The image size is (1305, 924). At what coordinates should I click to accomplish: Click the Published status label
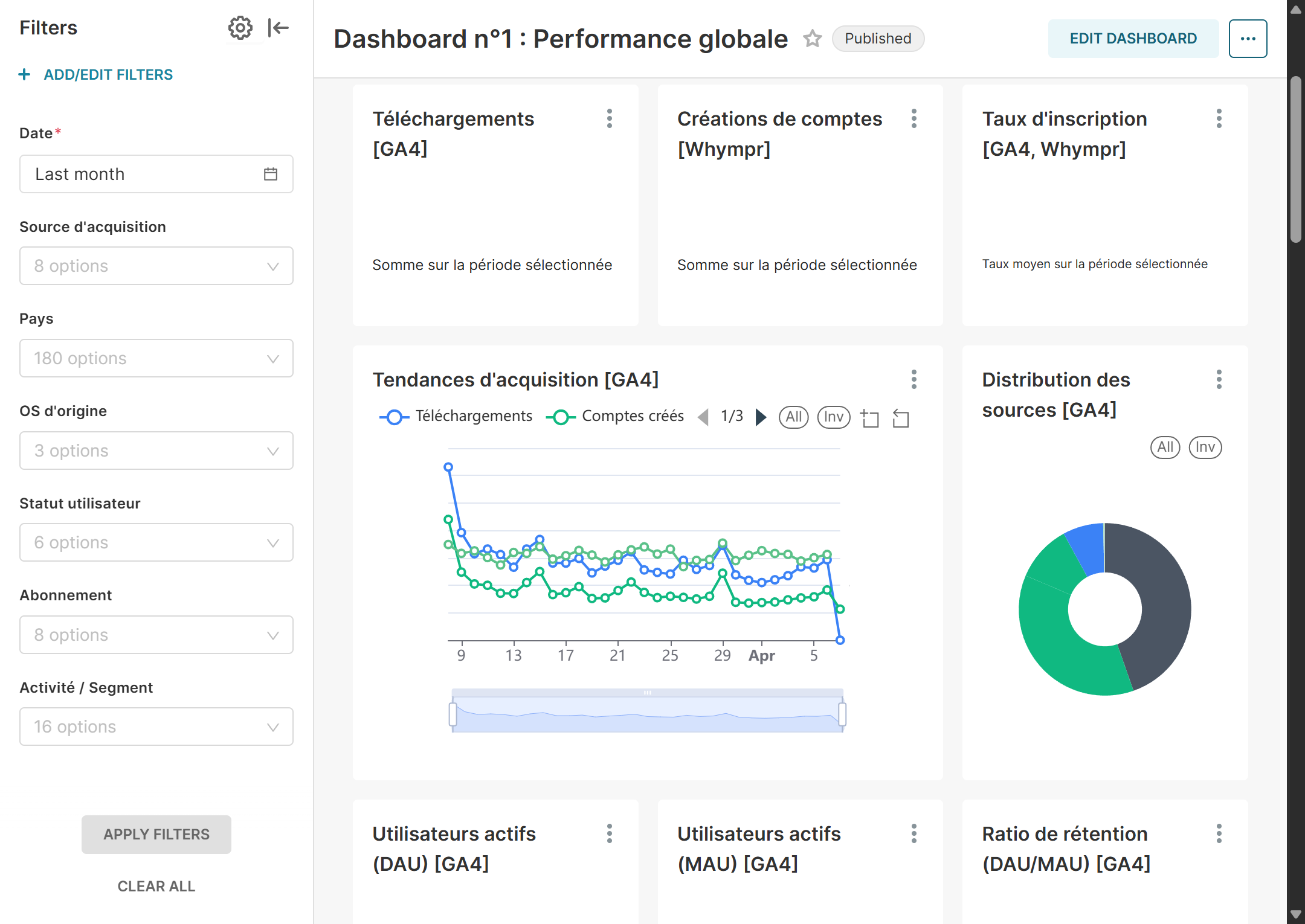coord(878,38)
